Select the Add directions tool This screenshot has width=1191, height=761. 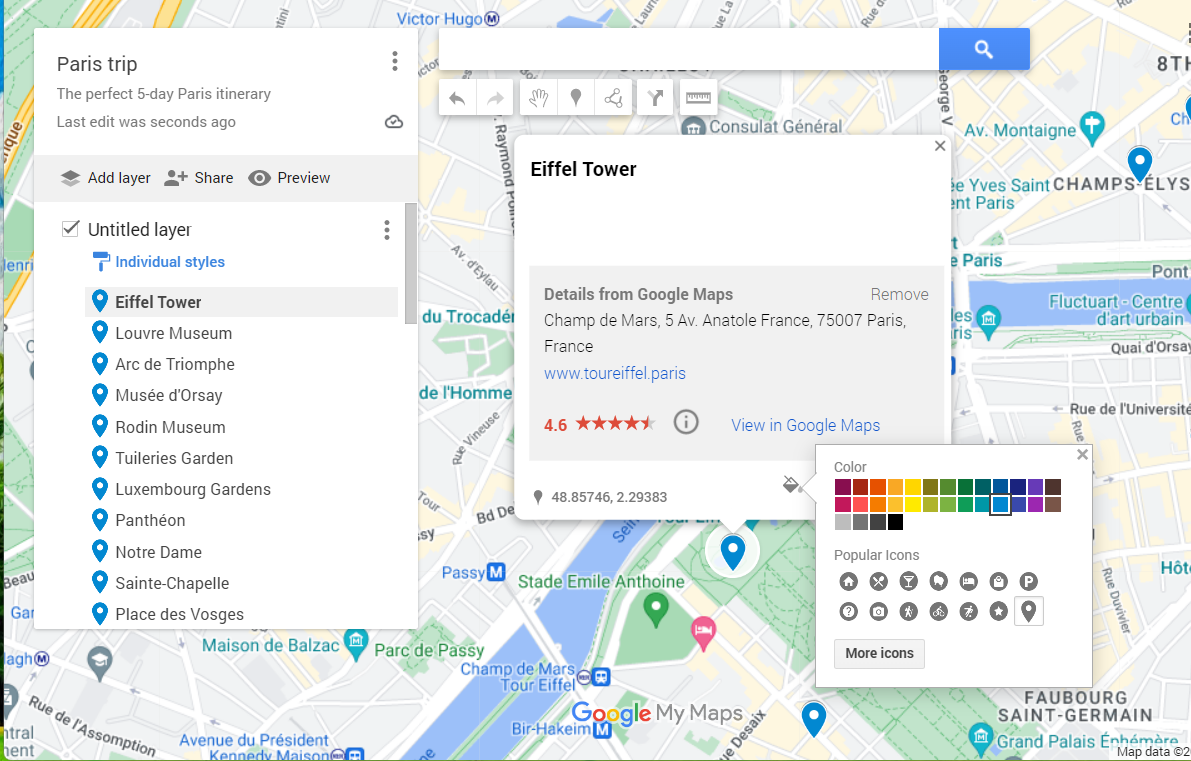[655, 96]
